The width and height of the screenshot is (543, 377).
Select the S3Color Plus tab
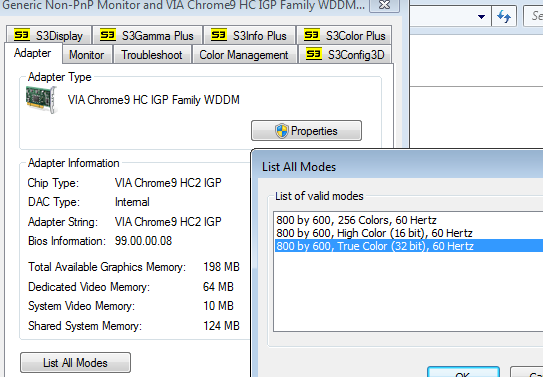click(x=345, y=35)
